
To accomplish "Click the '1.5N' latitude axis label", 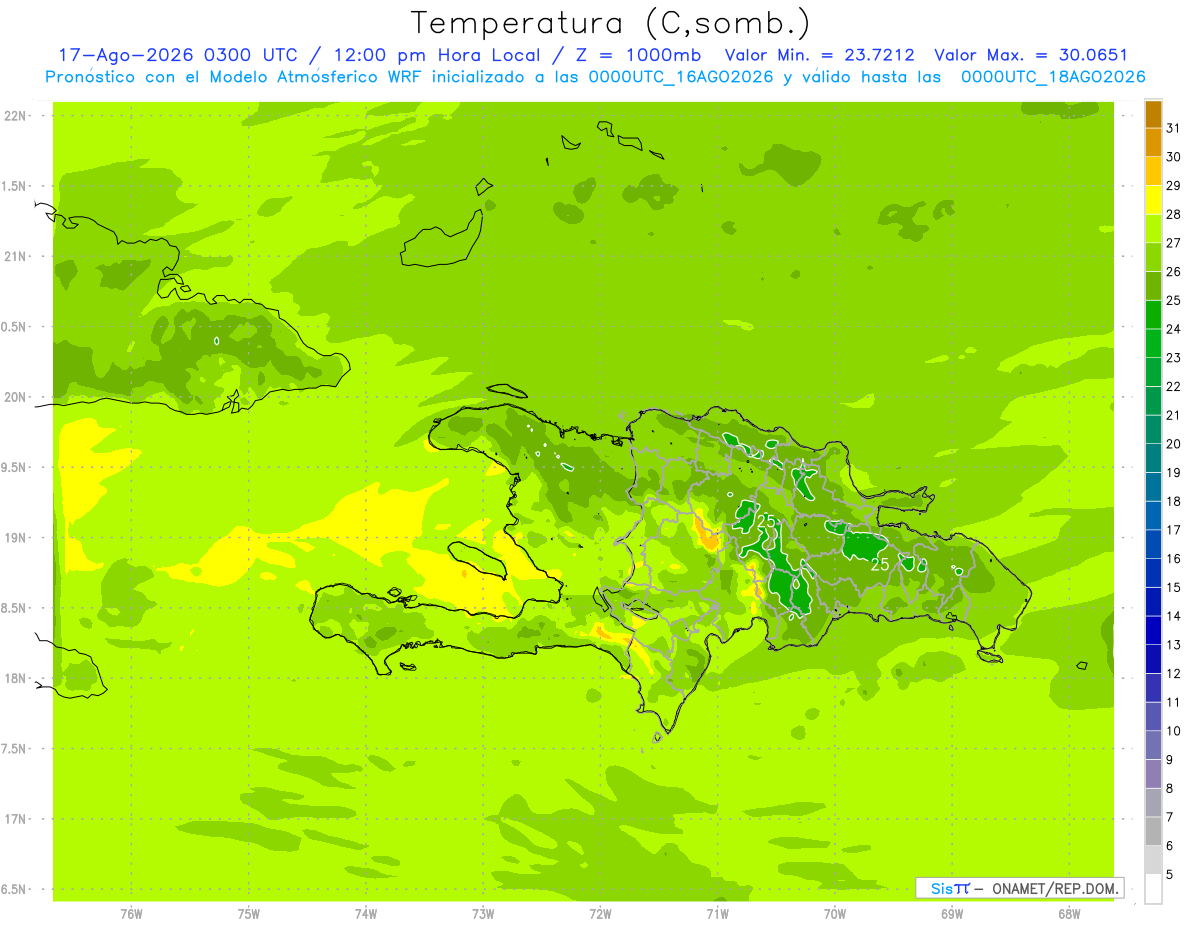I will tap(15, 186).
